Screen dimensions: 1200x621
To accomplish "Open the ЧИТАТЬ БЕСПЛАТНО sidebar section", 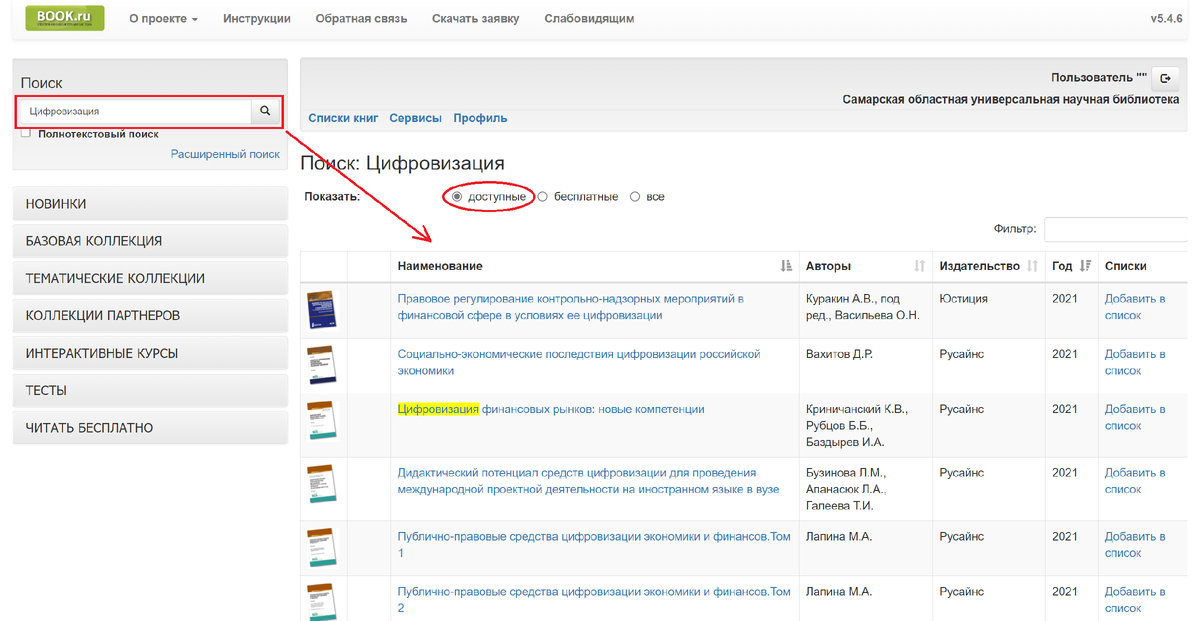I will click(150, 428).
